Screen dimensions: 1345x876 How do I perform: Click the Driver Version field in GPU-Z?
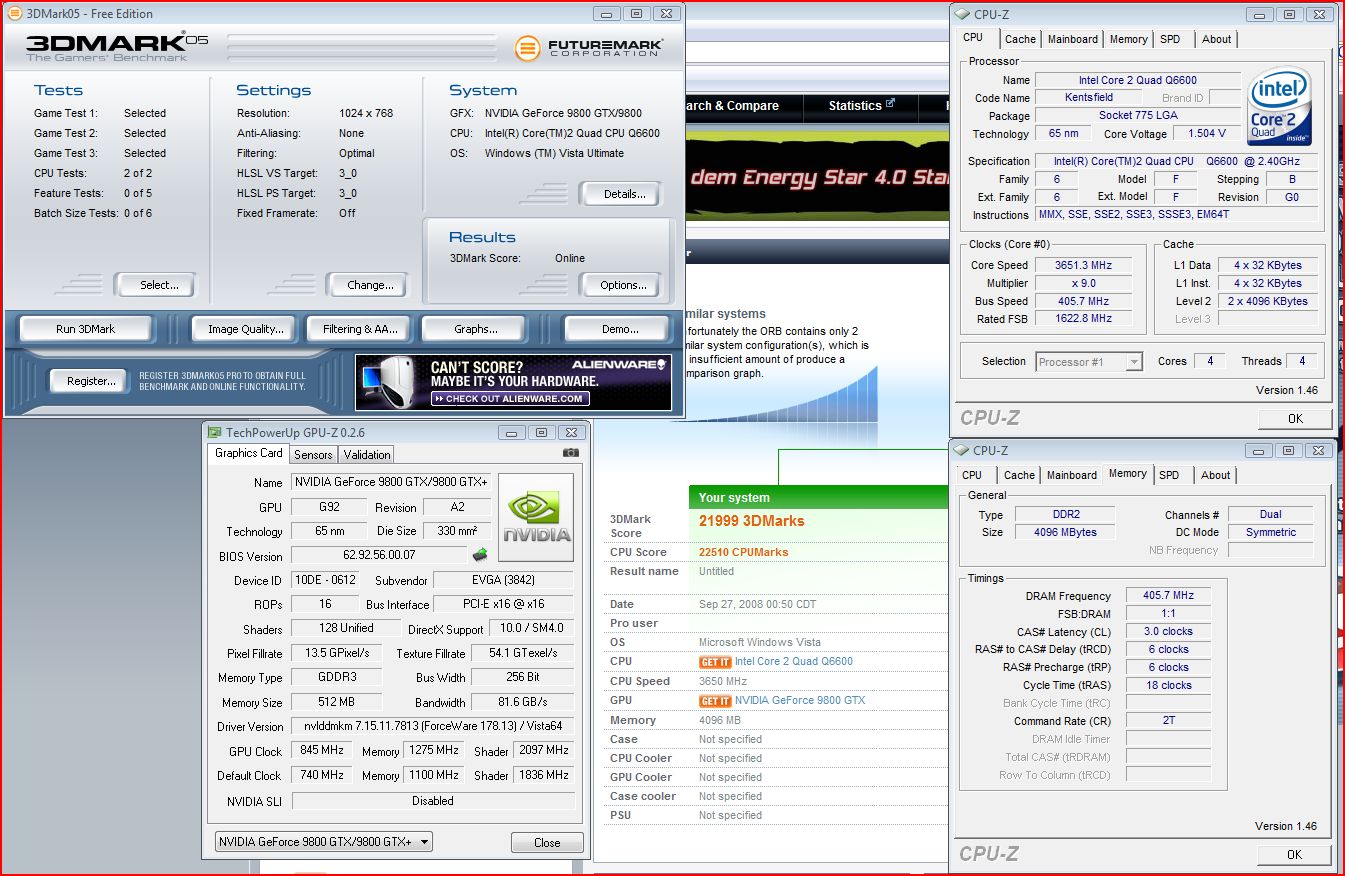433,726
